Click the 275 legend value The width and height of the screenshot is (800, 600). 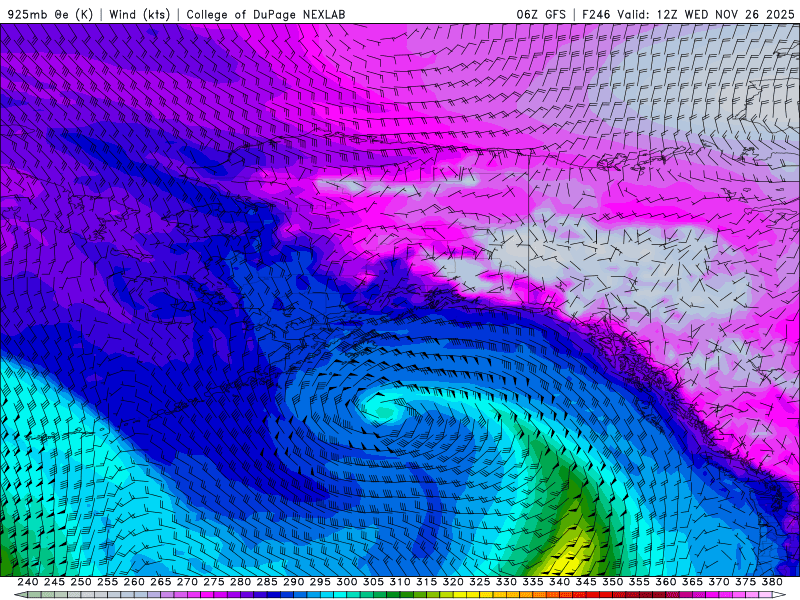(214, 582)
